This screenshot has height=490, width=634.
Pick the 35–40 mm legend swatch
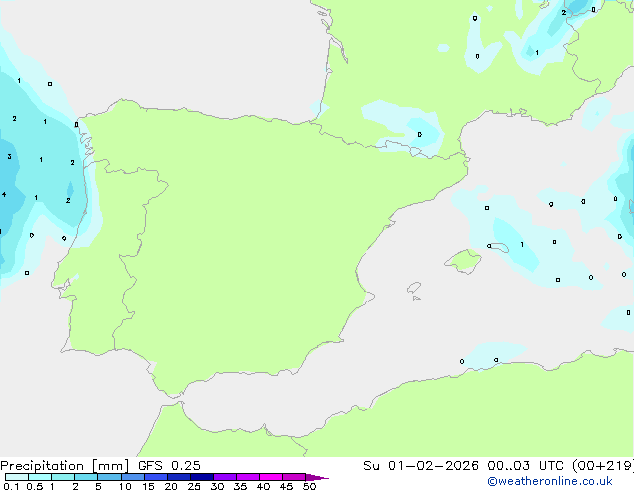coord(248,477)
